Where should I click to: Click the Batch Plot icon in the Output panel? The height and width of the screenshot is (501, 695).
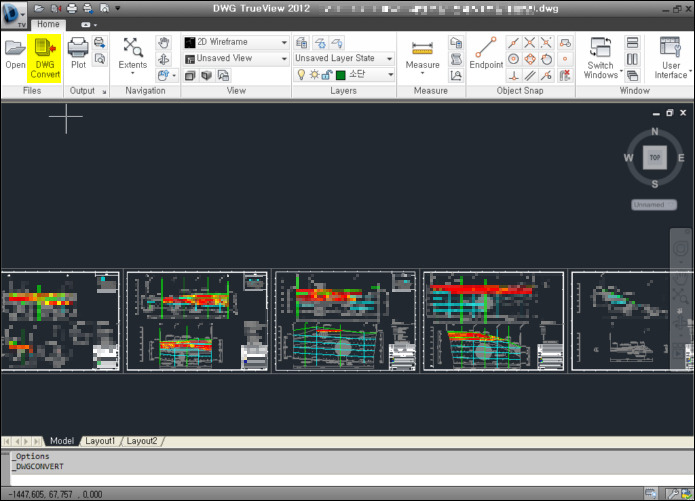100,43
